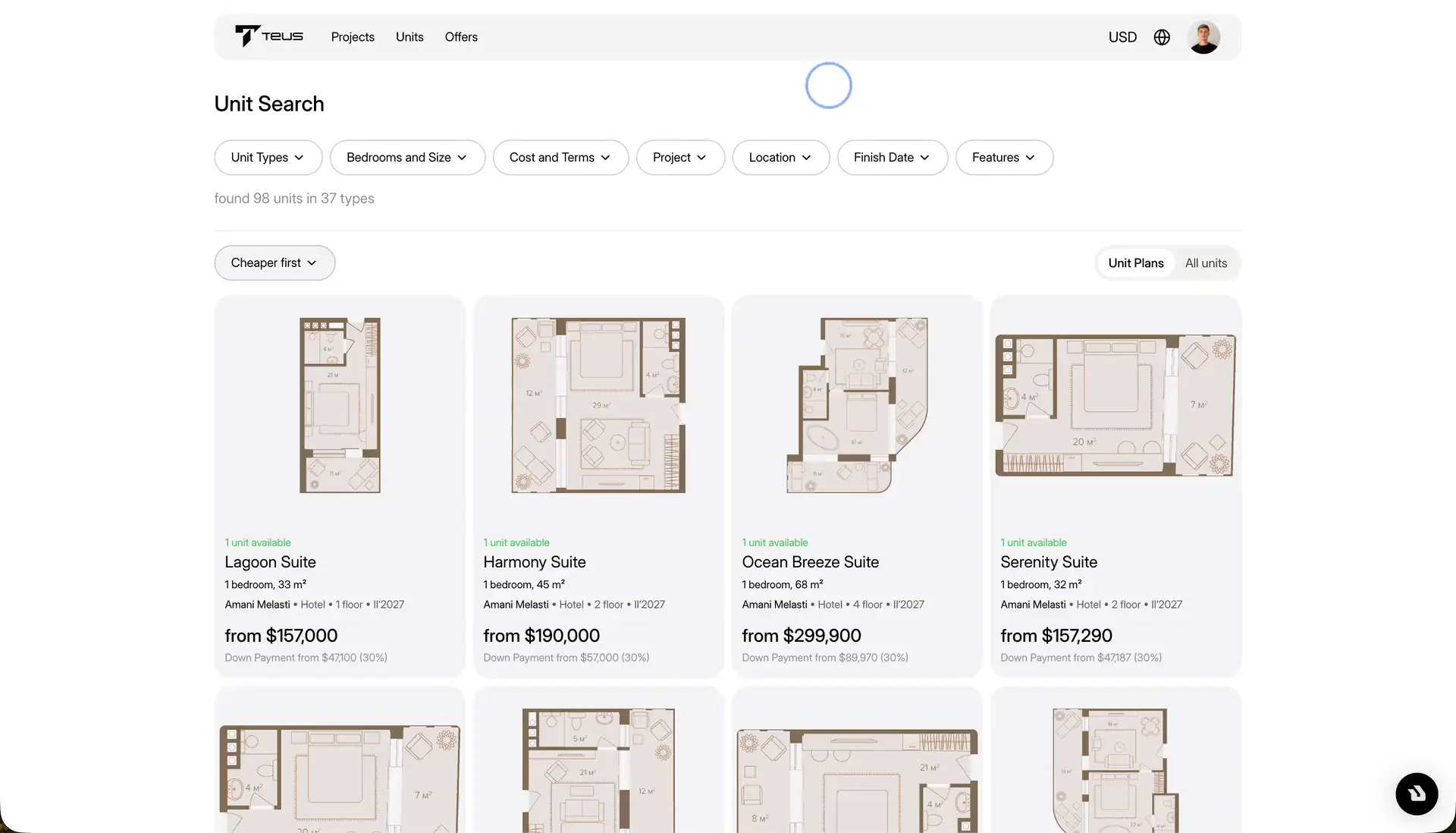The image size is (1456, 833).
Task: Open the Units menu item
Action: (x=409, y=37)
